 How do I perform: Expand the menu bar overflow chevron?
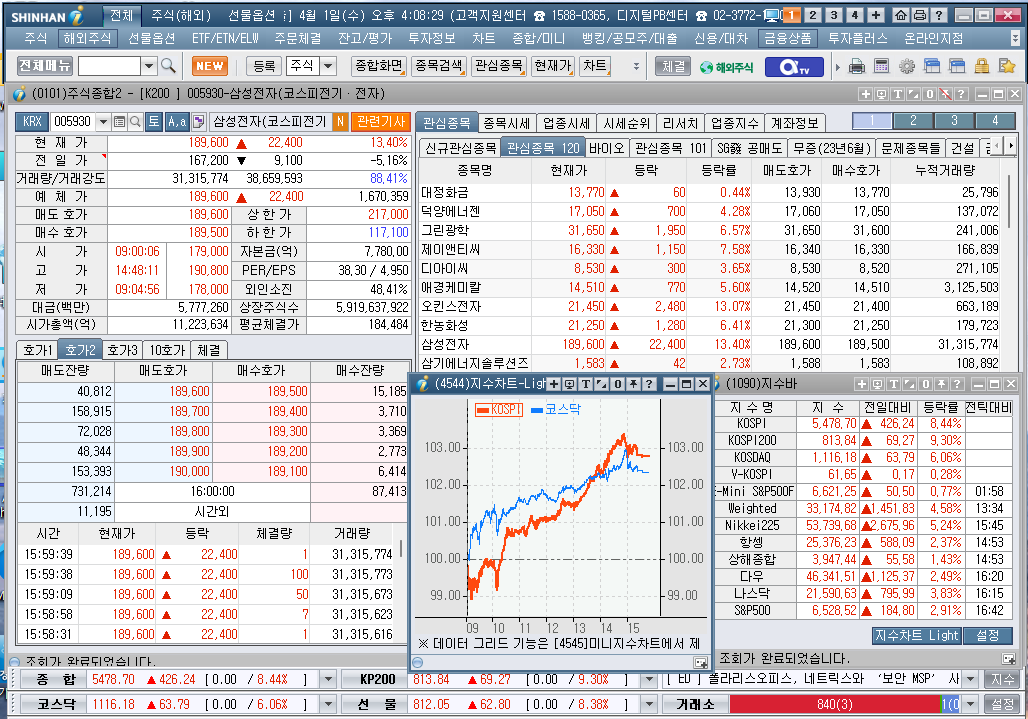[1016, 39]
